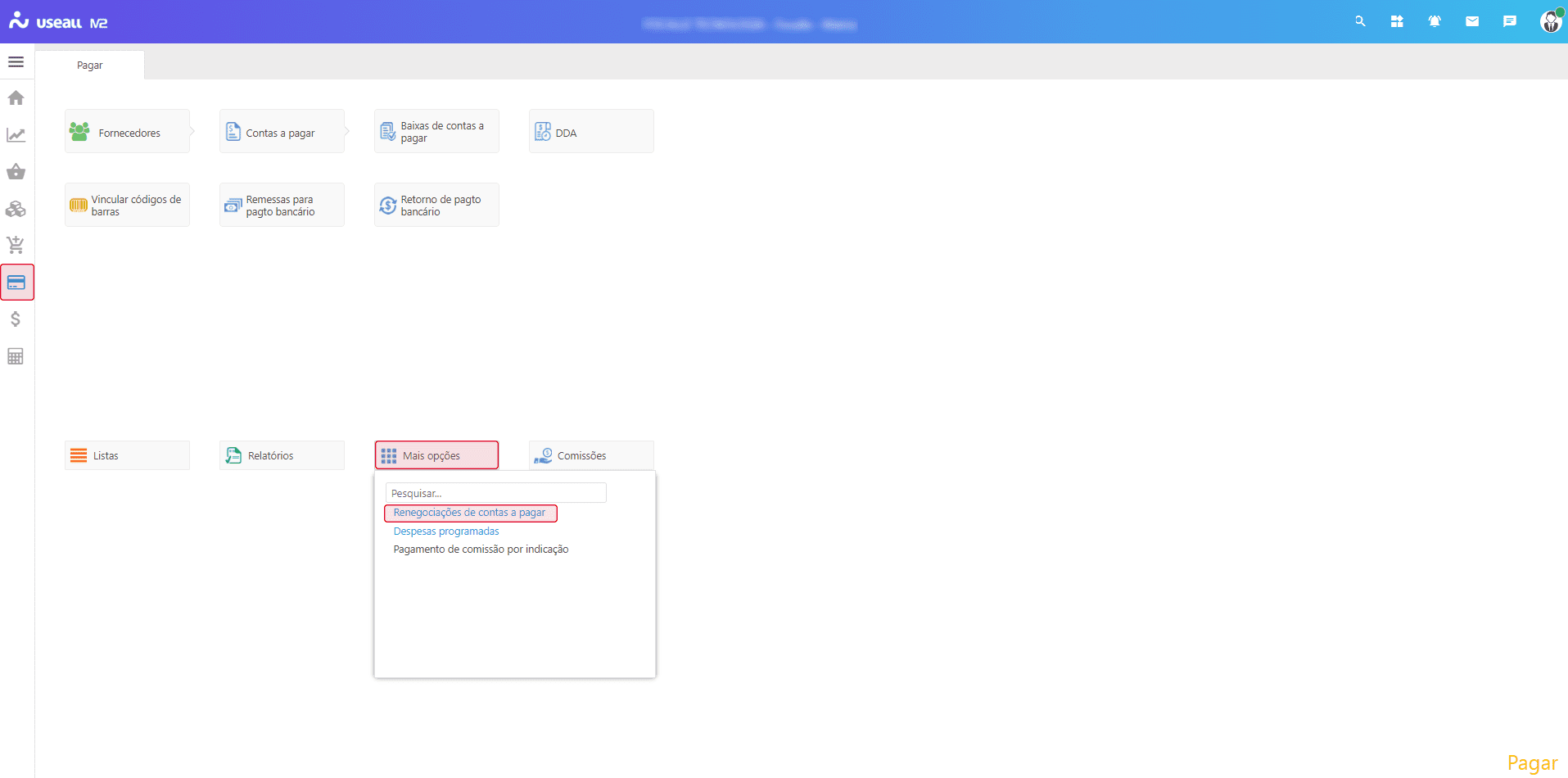The image size is (1568, 778).
Task: Open the chat messages icon
Action: 1510,22
